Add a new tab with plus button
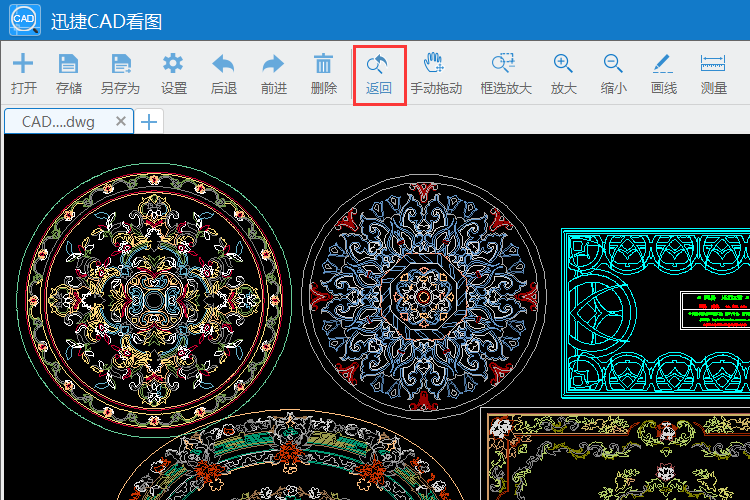This screenshot has height=500, width=750. tap(149, 122)
